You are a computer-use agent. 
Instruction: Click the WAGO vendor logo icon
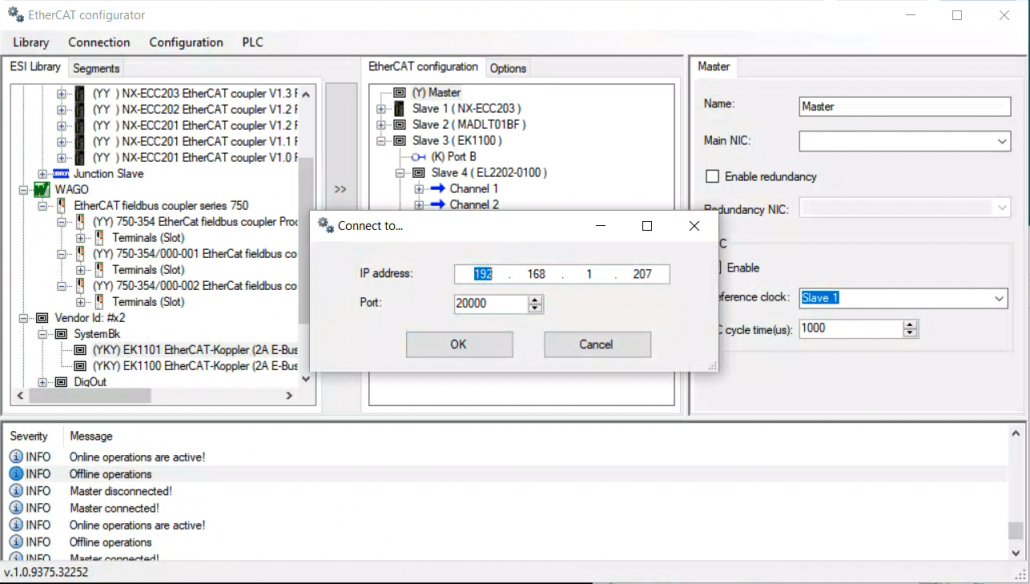click(x=42, y=190)
